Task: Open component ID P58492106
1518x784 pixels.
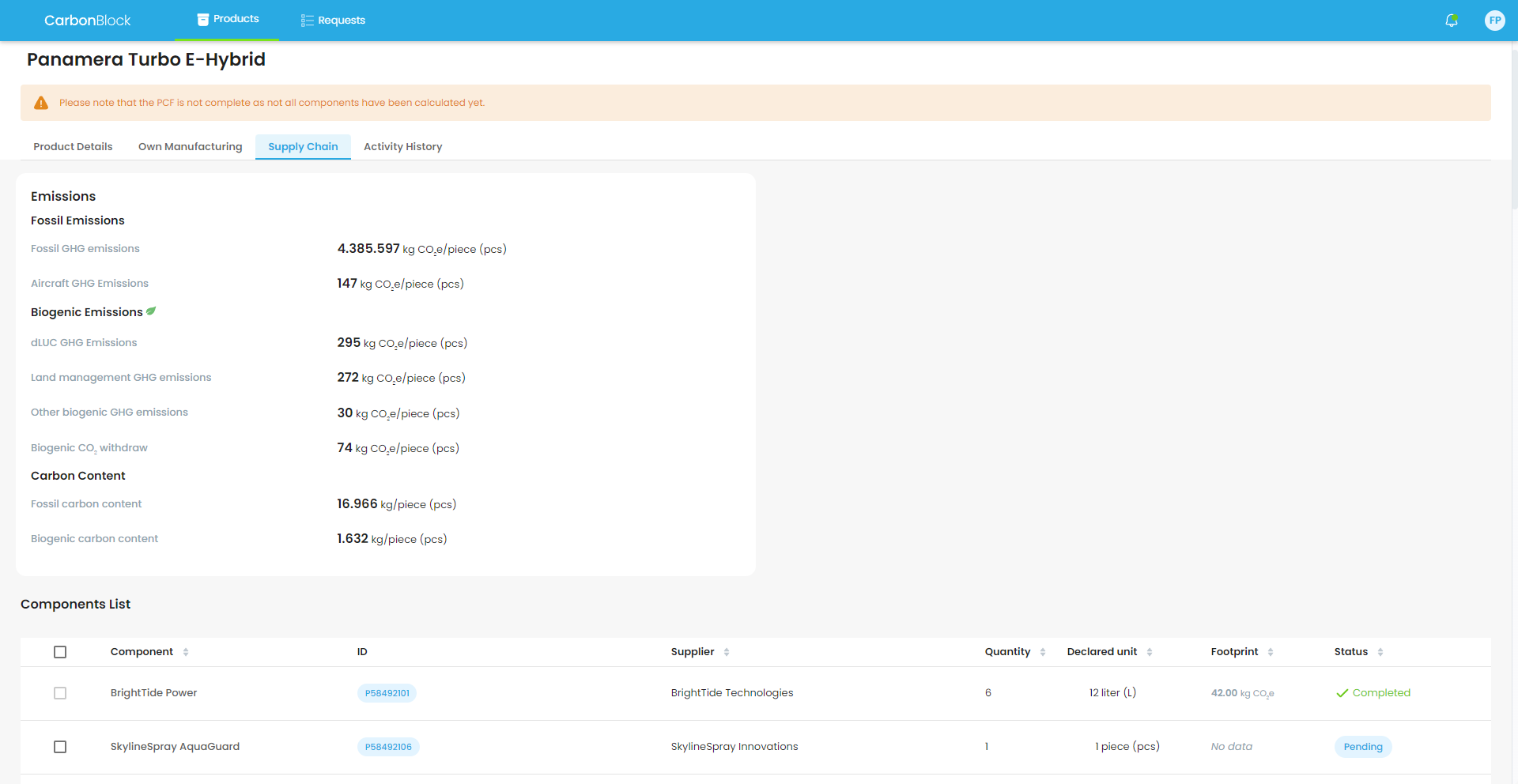Action: [388, 747]
